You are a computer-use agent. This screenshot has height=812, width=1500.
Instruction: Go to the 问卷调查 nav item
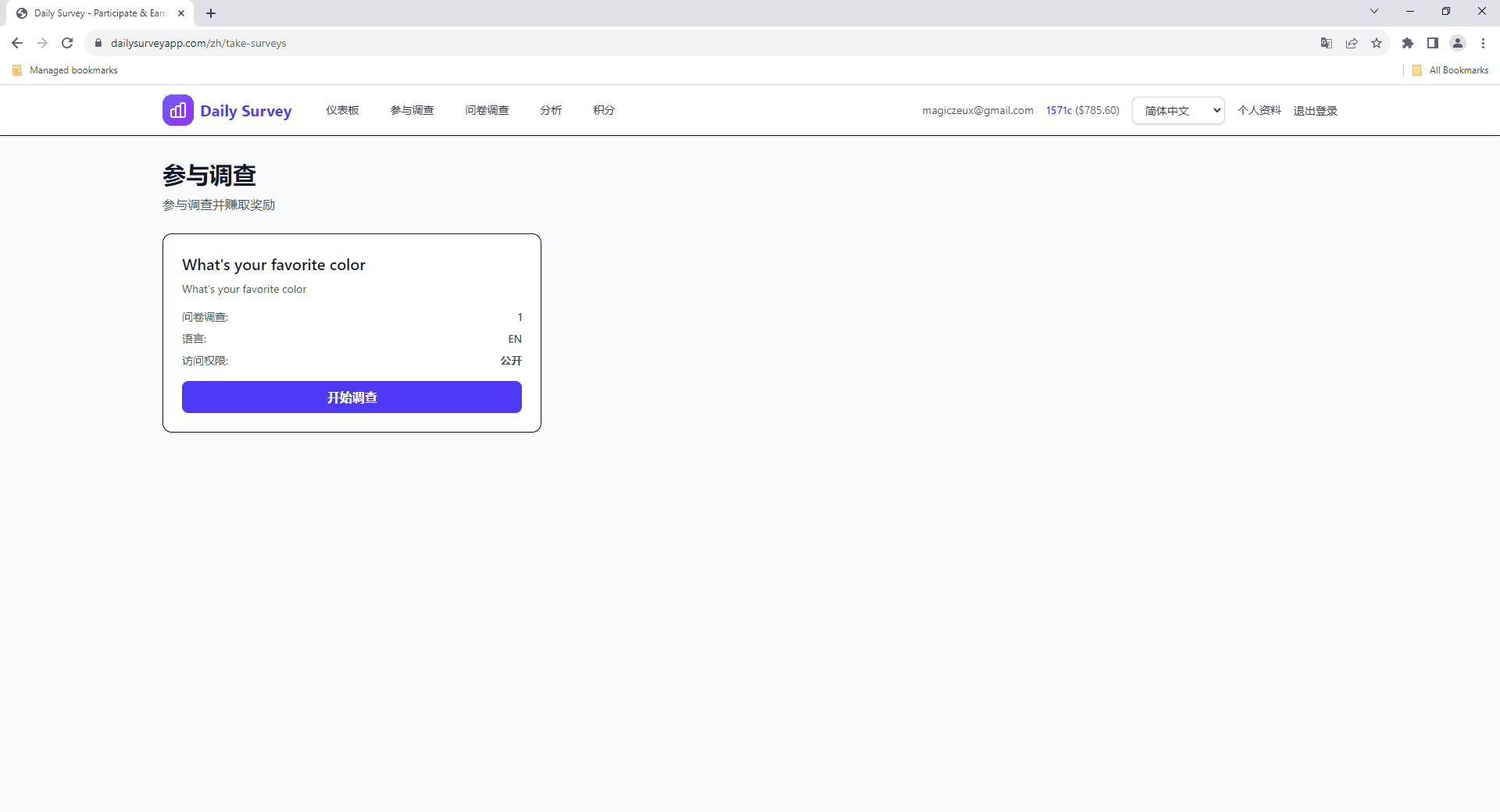coord(487,110)
